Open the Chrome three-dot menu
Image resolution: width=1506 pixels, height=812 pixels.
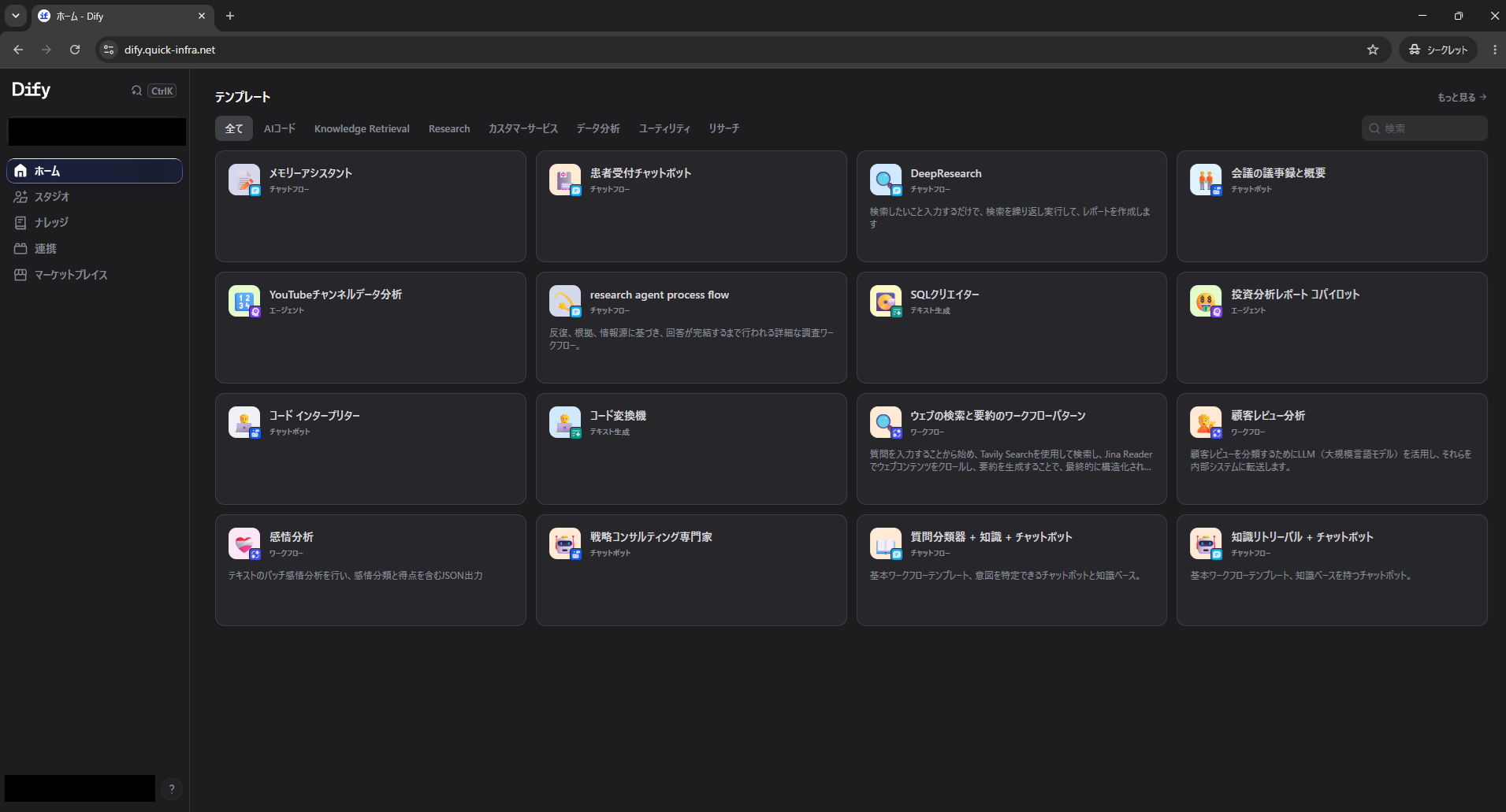(x=1494, y=50)
